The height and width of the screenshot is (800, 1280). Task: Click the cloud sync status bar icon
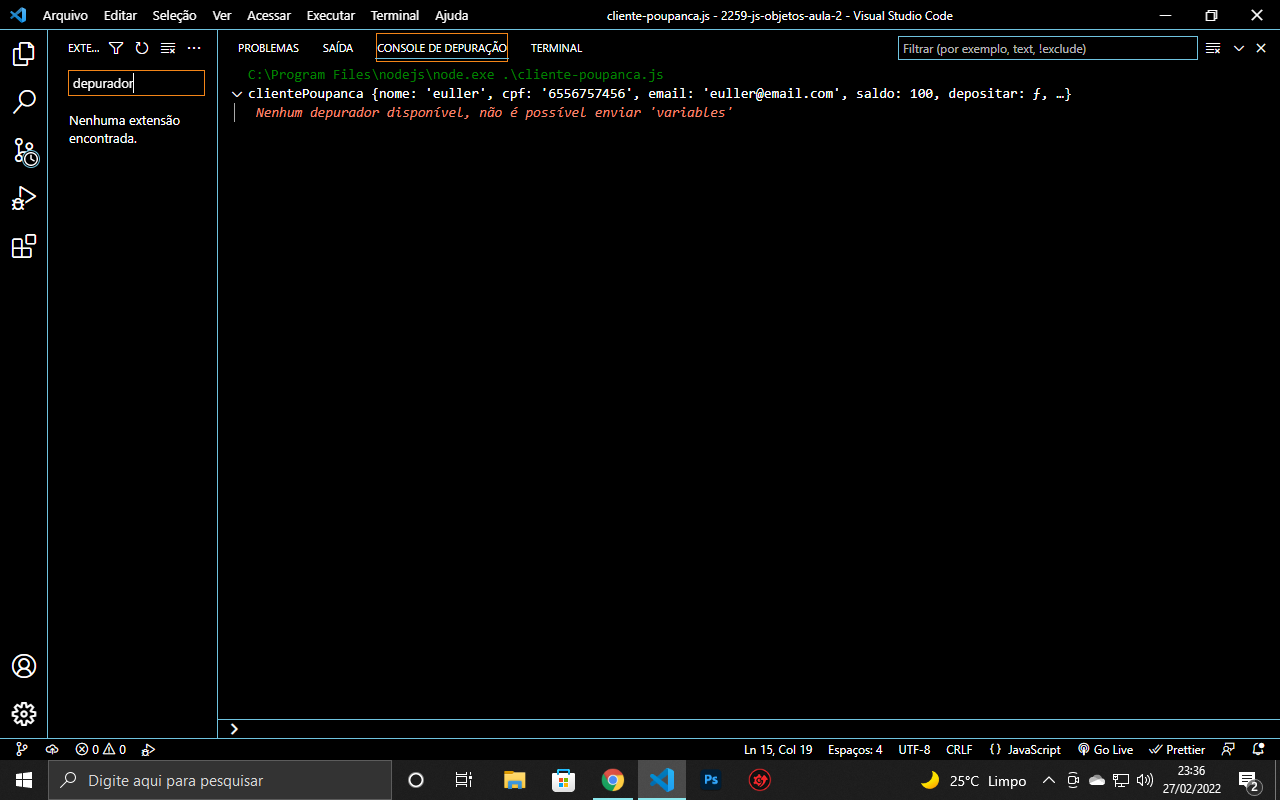point(52,749)
